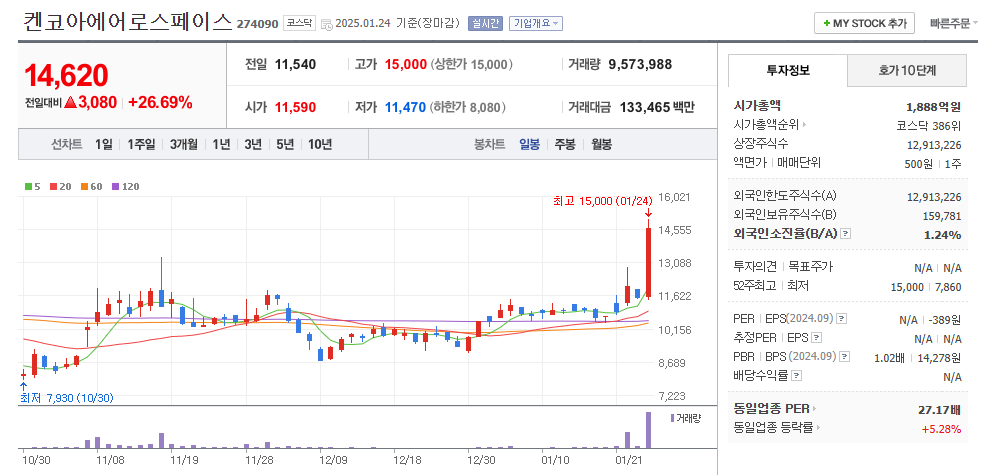Switch to the 투자정보 tab
This screenshot has width=996, height=475.
788,70
